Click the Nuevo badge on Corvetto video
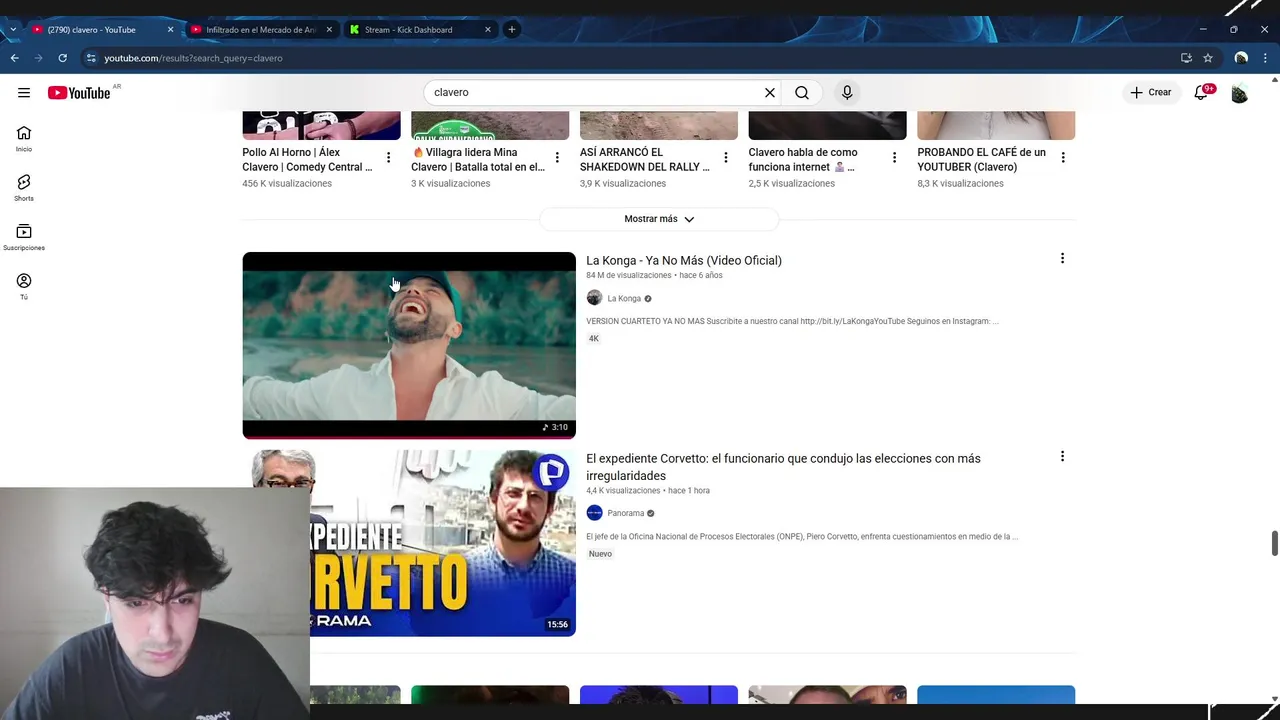 600,554
